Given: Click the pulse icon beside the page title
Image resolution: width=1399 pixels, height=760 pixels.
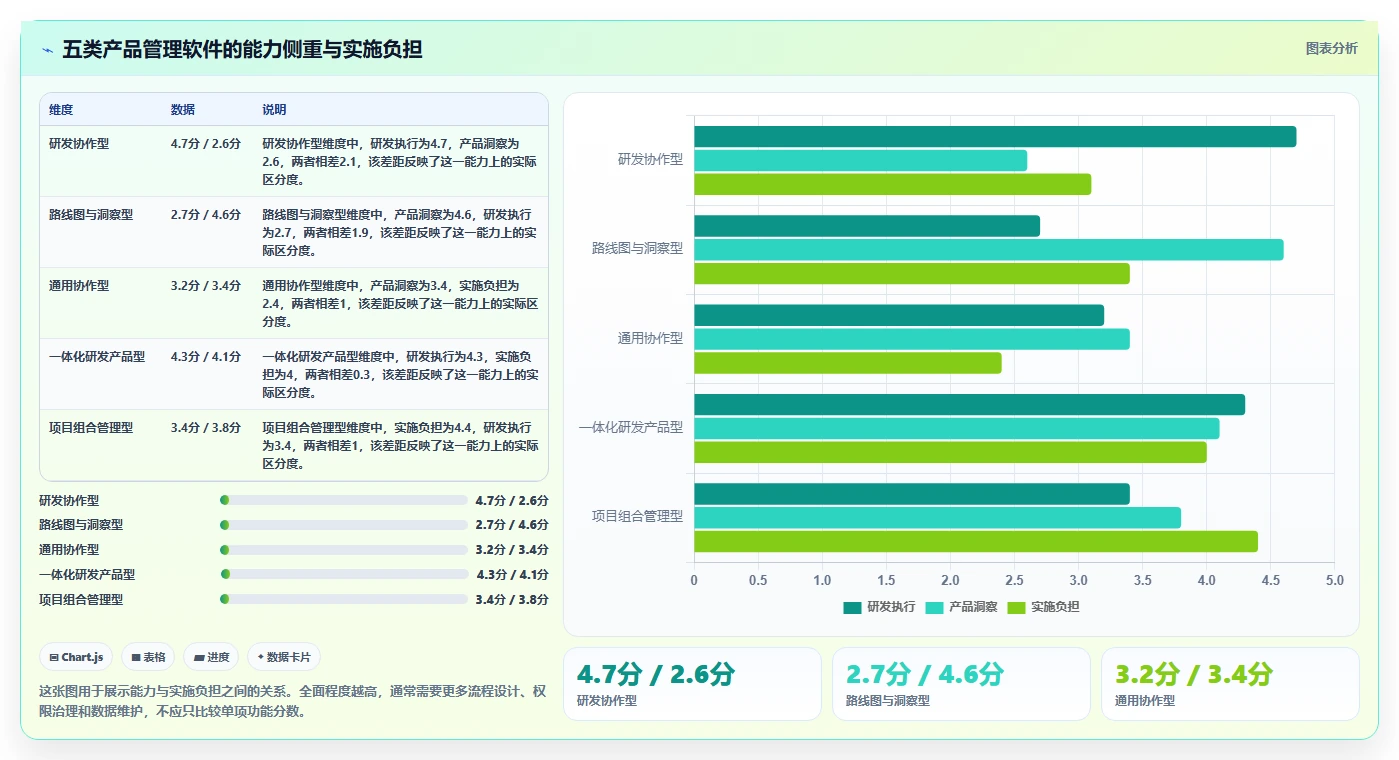Looking at the screenshot, I should pos(48,50).
